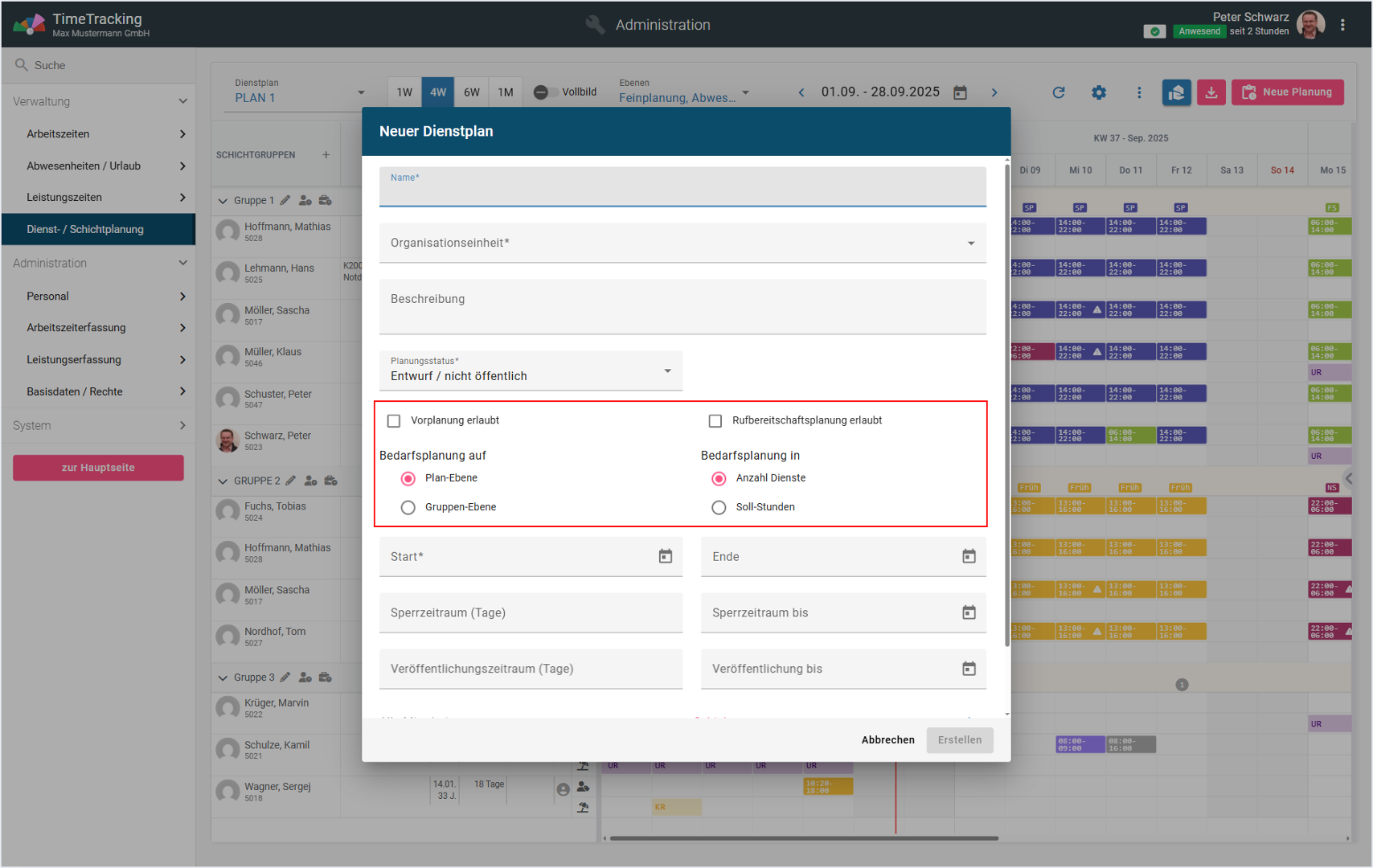Viewport: 1373px width, 868px height.
Task: Click into the Name input field
Action: (682, 191)
